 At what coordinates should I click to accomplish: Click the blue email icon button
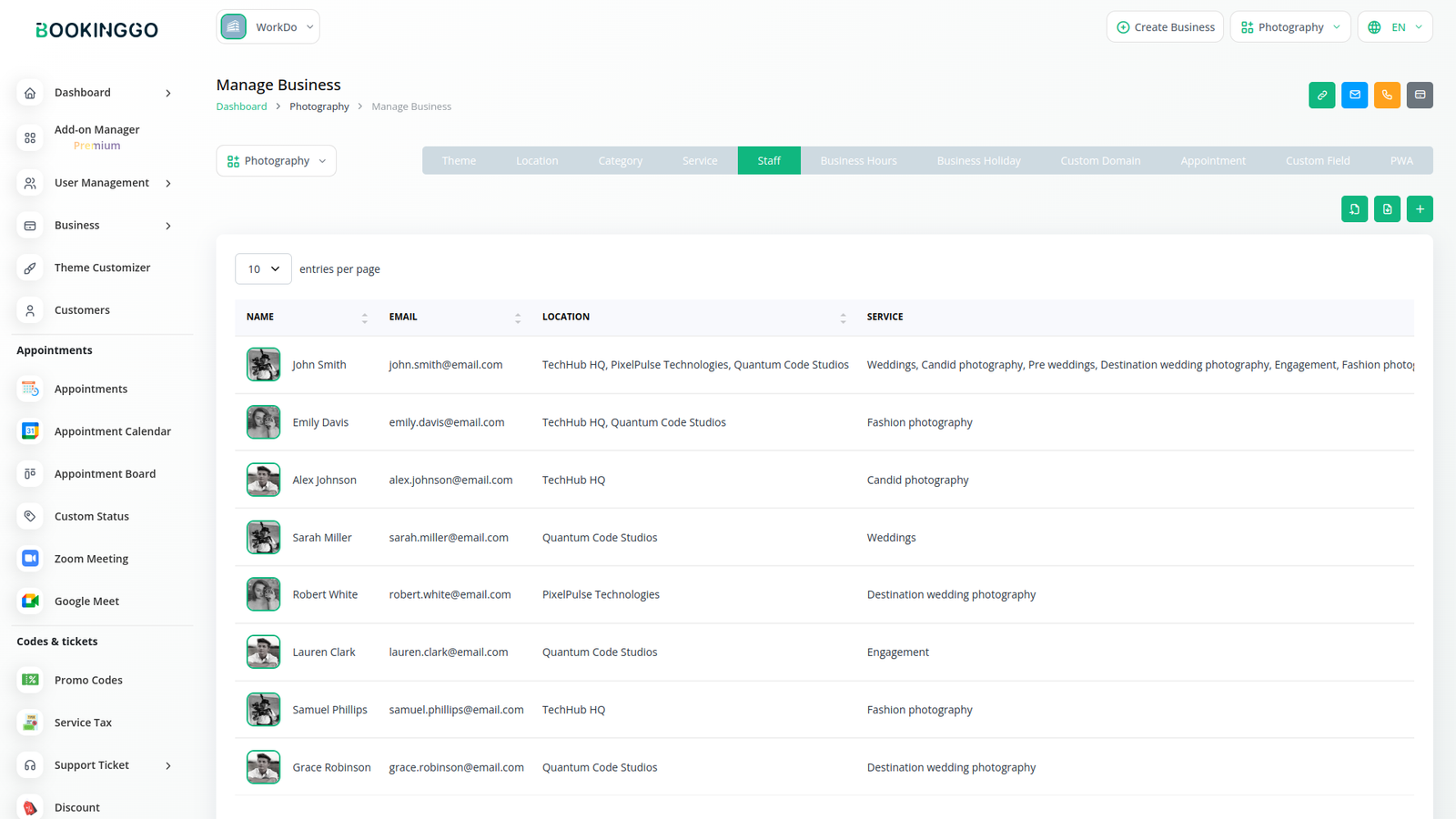[1354, 95]
